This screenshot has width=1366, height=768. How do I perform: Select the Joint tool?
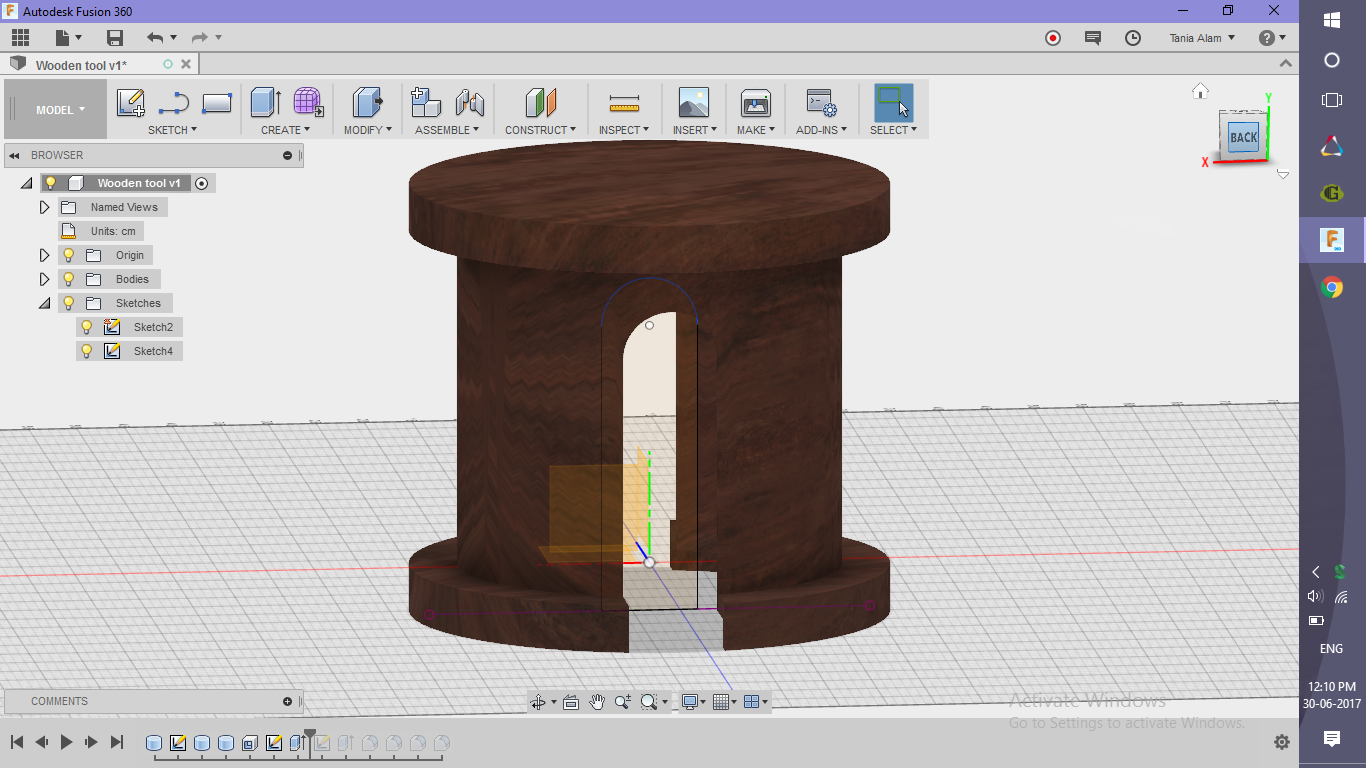coord(469,102)
